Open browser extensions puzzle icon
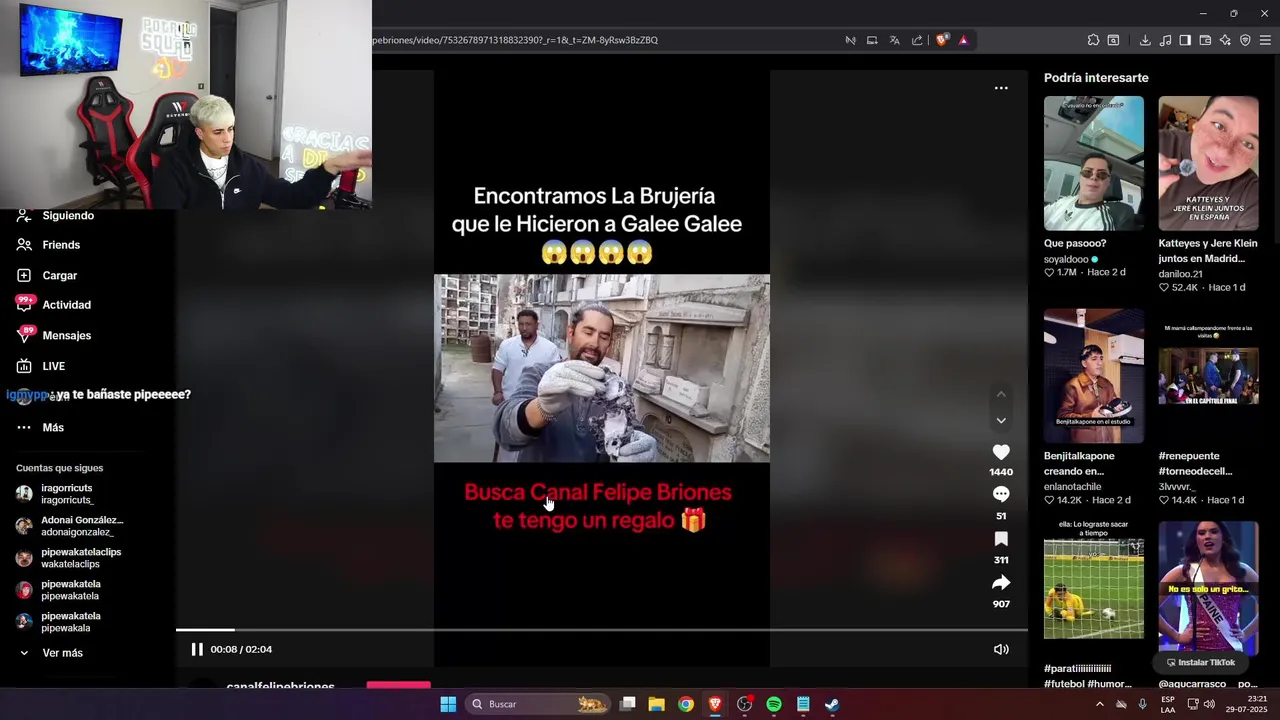The height and width of the screenshot is (720, 1280). pyautogui.click(x=1093, y=40)
